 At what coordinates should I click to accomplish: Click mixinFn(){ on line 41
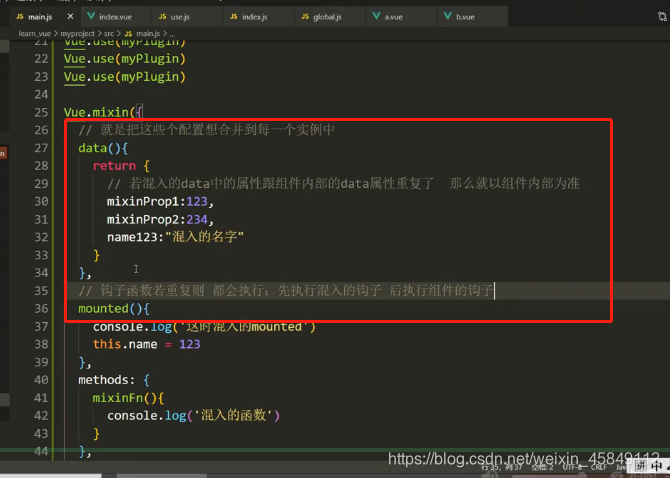(x=128, y=398)
